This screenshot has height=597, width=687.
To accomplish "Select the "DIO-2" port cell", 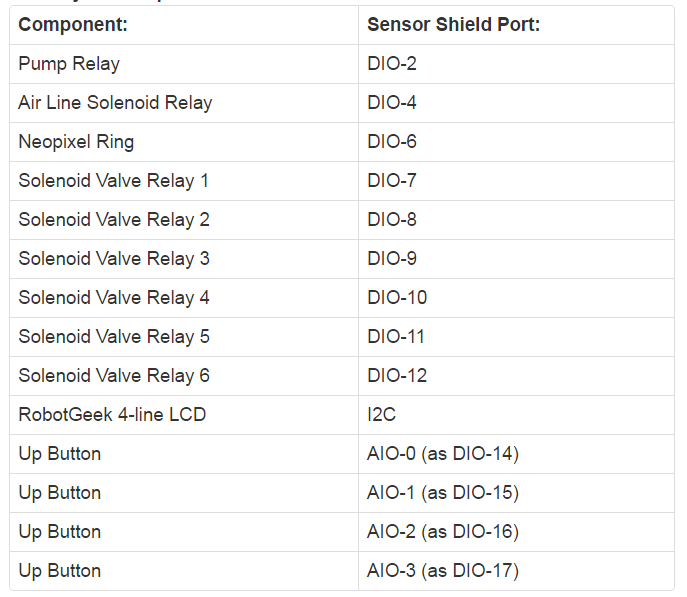I will 392,64.
